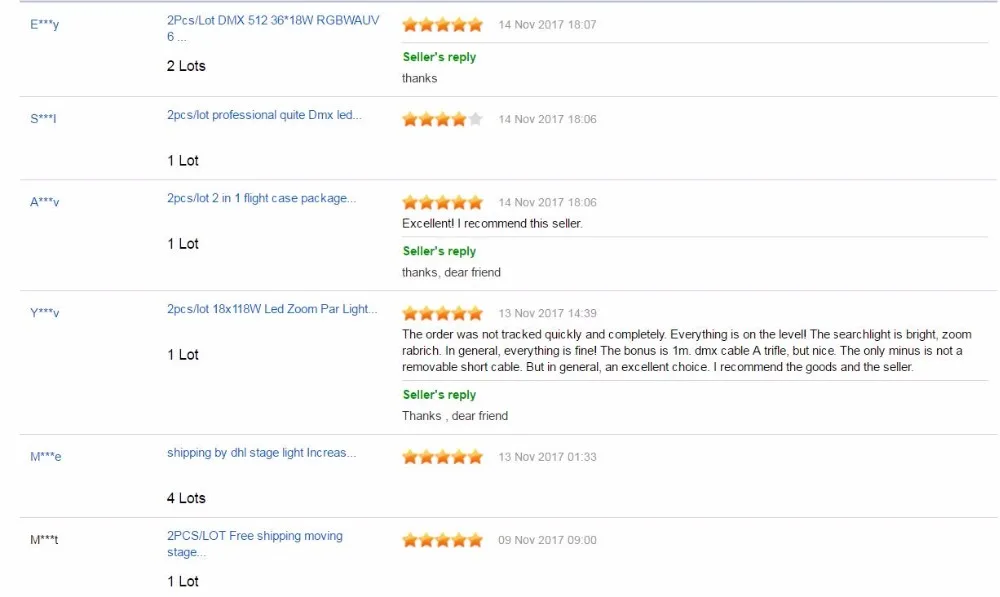Viewport: 1000px width, 597px height.
Task: Click star rating on Y***v review
Action: pyautogui.click(x=443, y=313)
